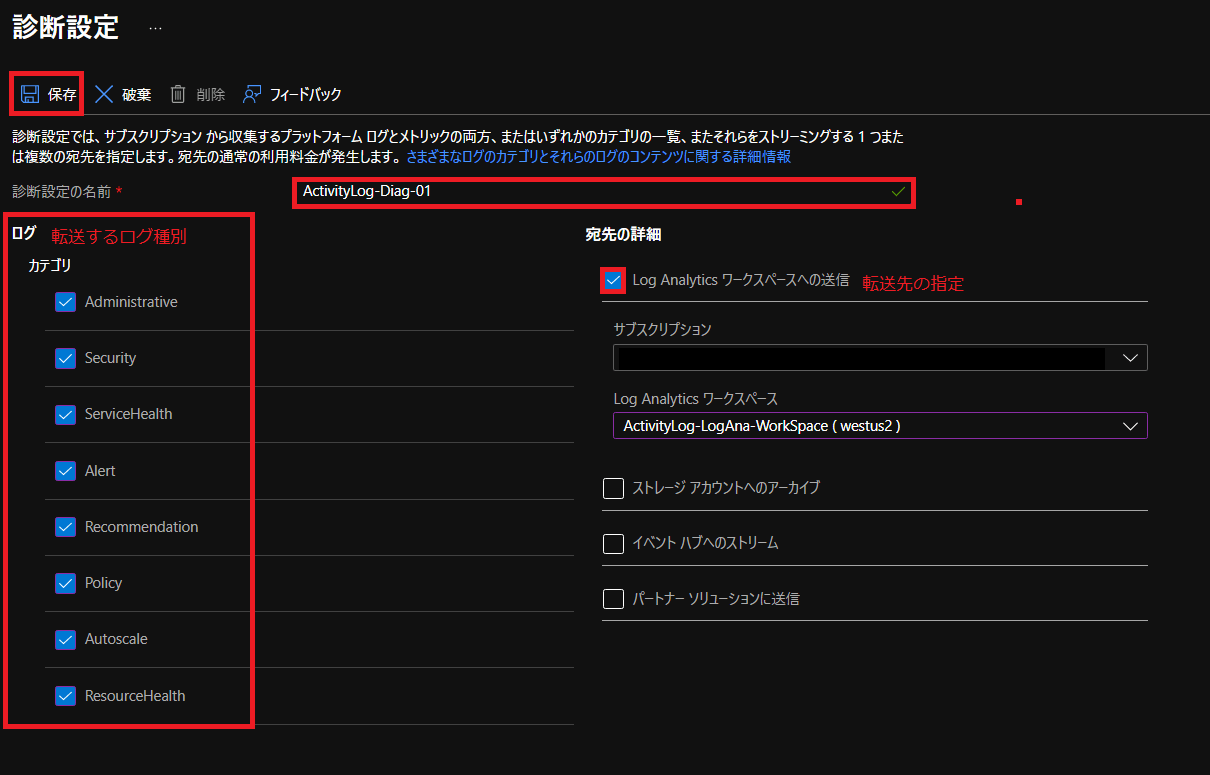1210x775 pixels.
Task: Open the ellipsis menu beside 診断設定 title
Action: pos(155,28)
